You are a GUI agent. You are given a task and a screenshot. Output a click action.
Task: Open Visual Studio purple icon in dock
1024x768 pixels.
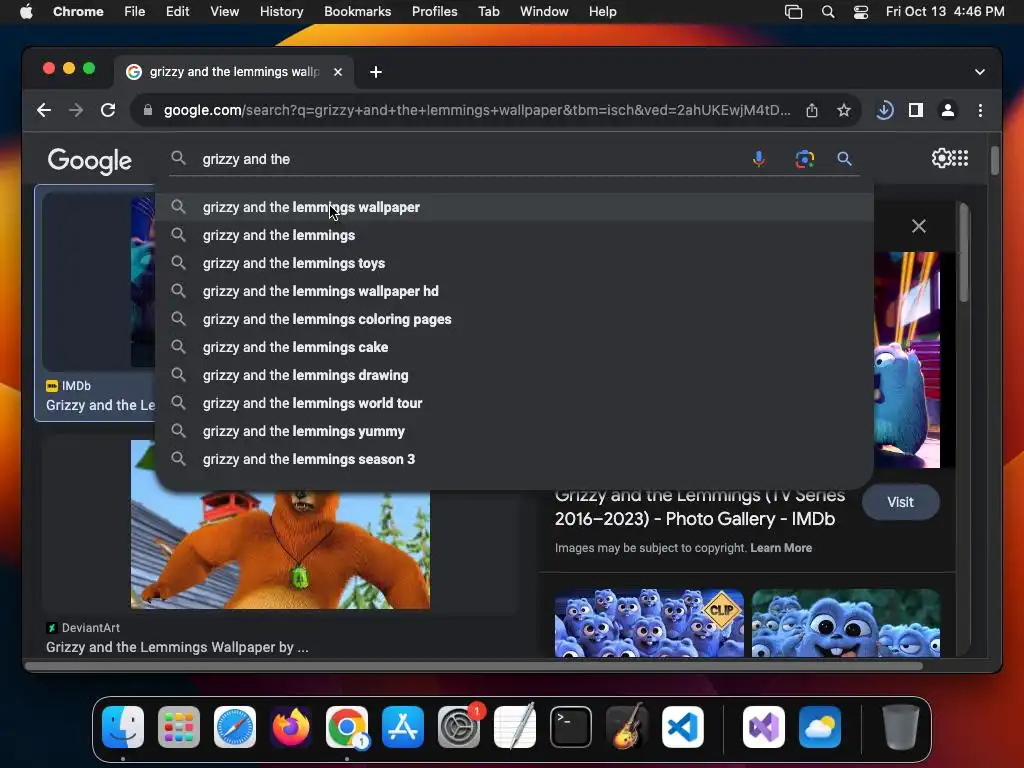pyautogui.click(x=764, y=727)
